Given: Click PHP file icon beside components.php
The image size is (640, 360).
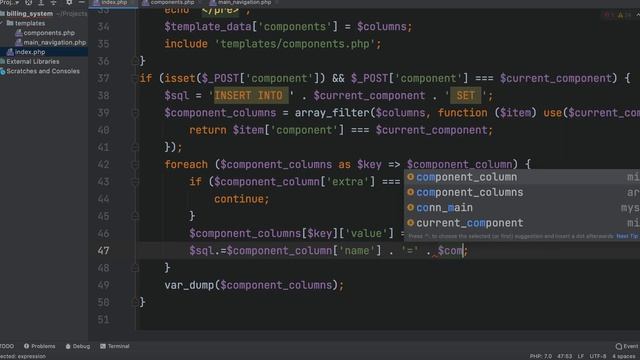Looking at the screenshot, I should click(x=19, y=33).
